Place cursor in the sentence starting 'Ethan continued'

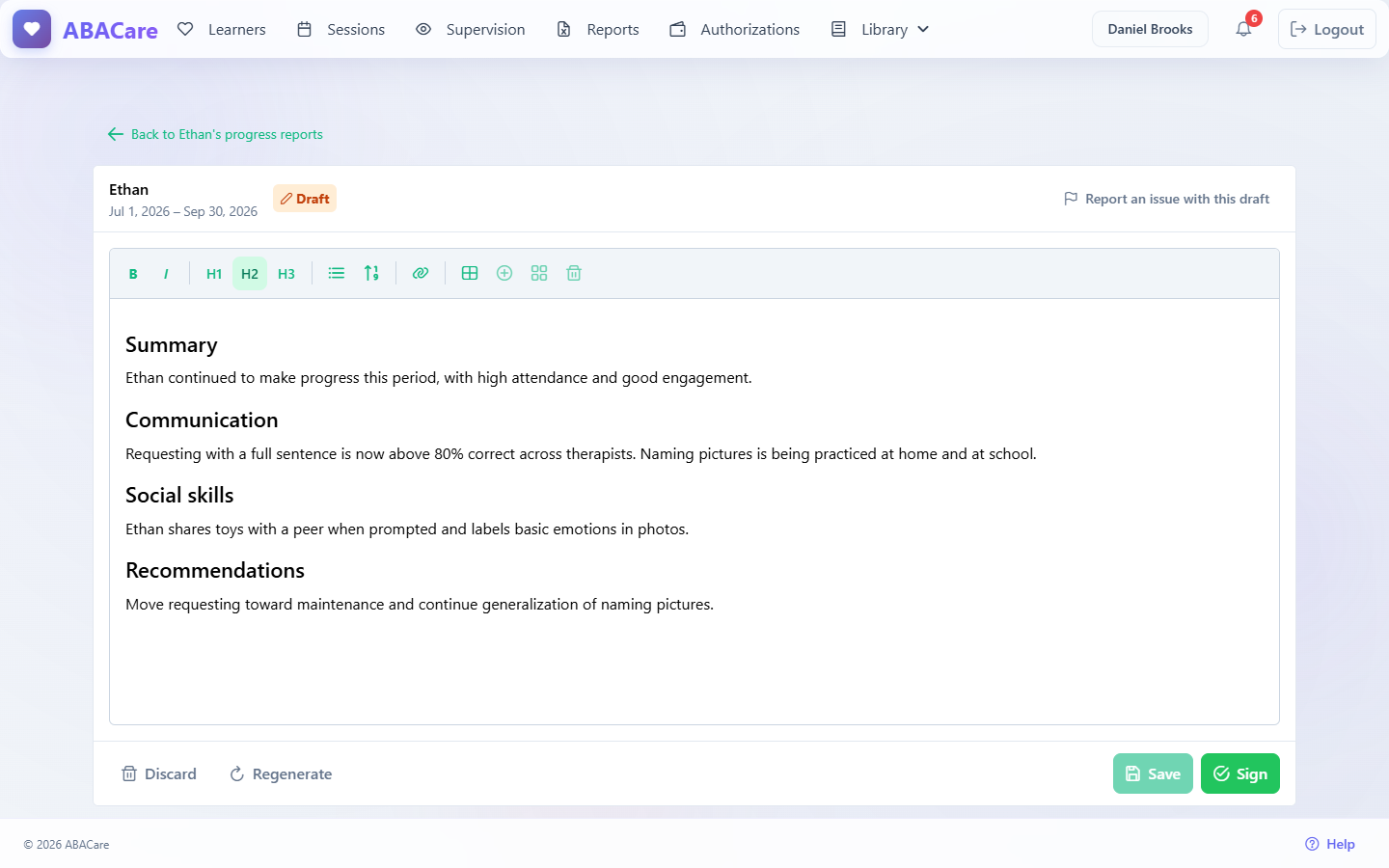pyautogui.click(x=439, y=378)
